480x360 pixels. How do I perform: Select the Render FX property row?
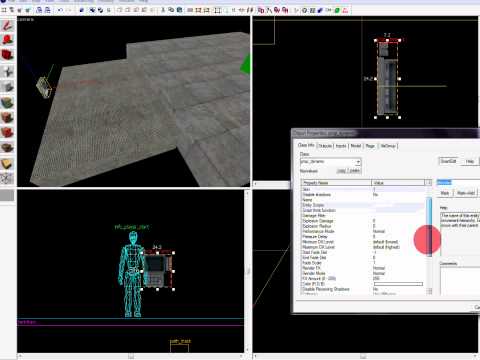(363, 268)
